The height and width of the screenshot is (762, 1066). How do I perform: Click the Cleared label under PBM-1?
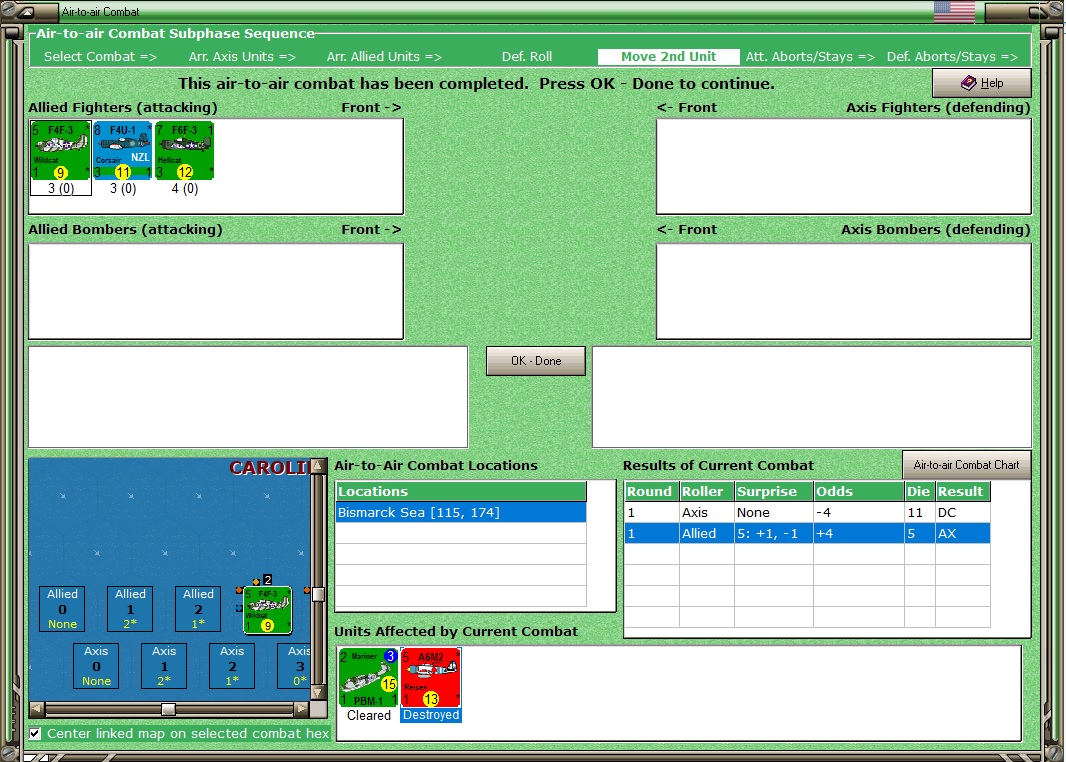tap(368, 715)
